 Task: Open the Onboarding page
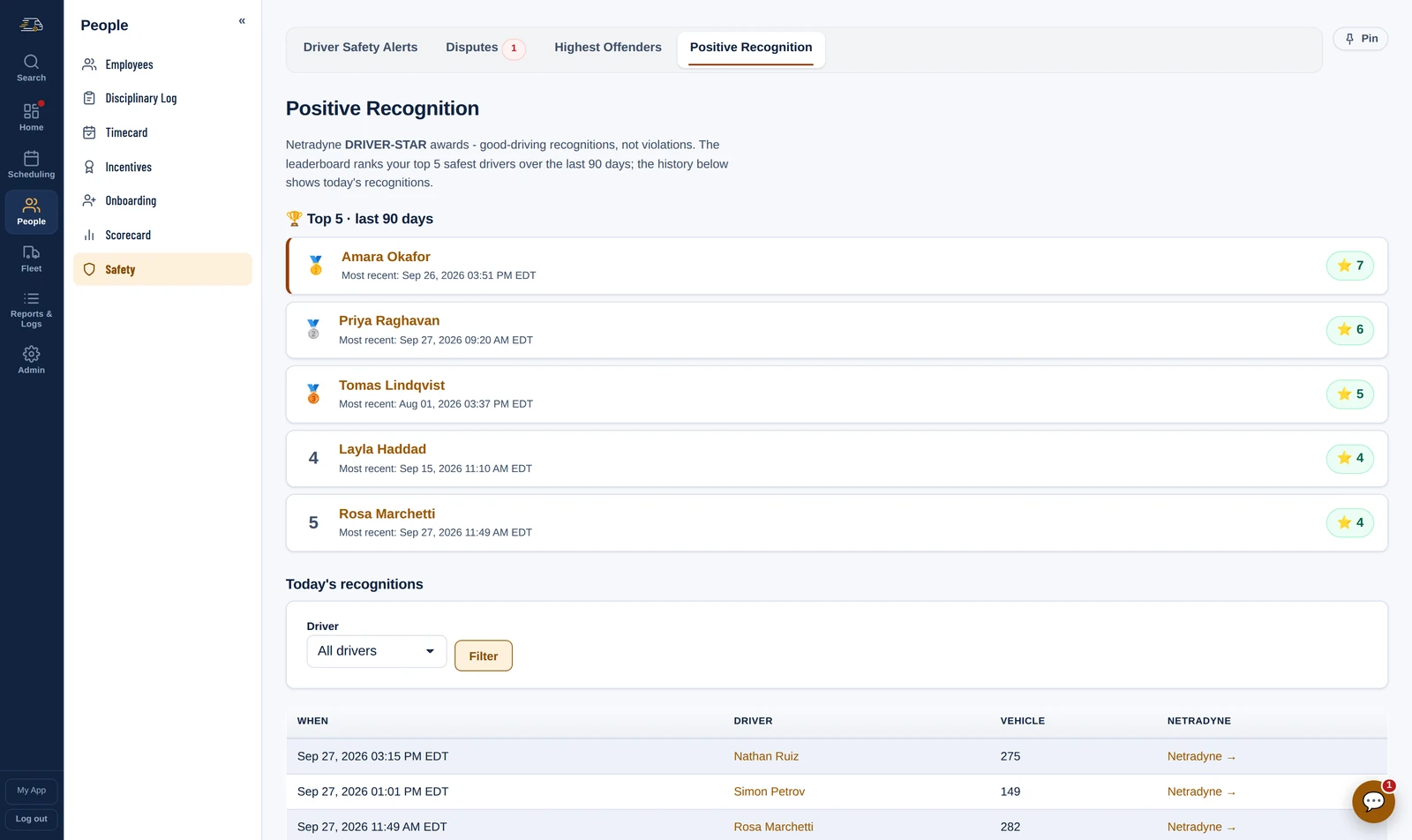click(162, 200)
